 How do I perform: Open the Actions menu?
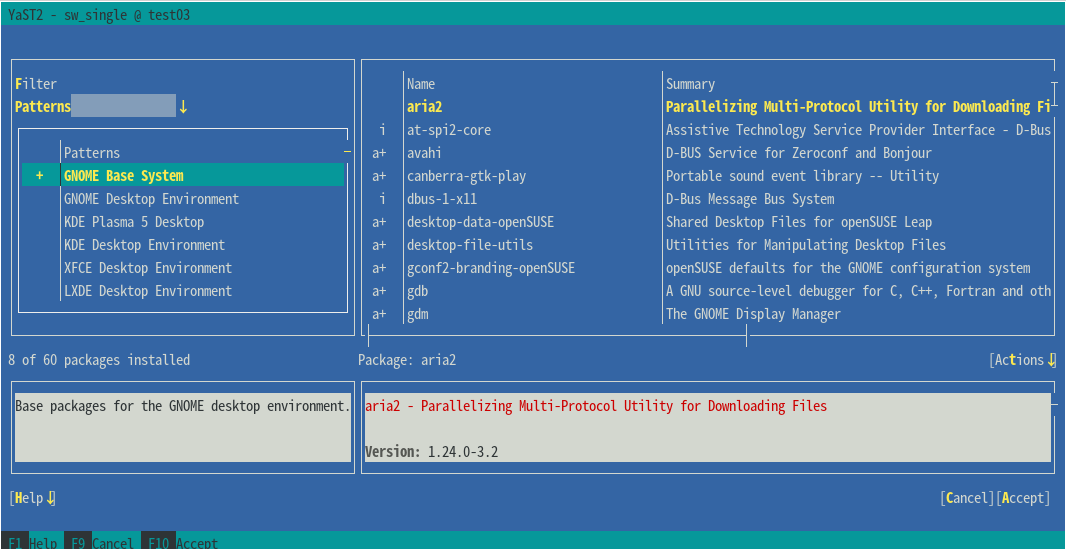(1022, 360)
